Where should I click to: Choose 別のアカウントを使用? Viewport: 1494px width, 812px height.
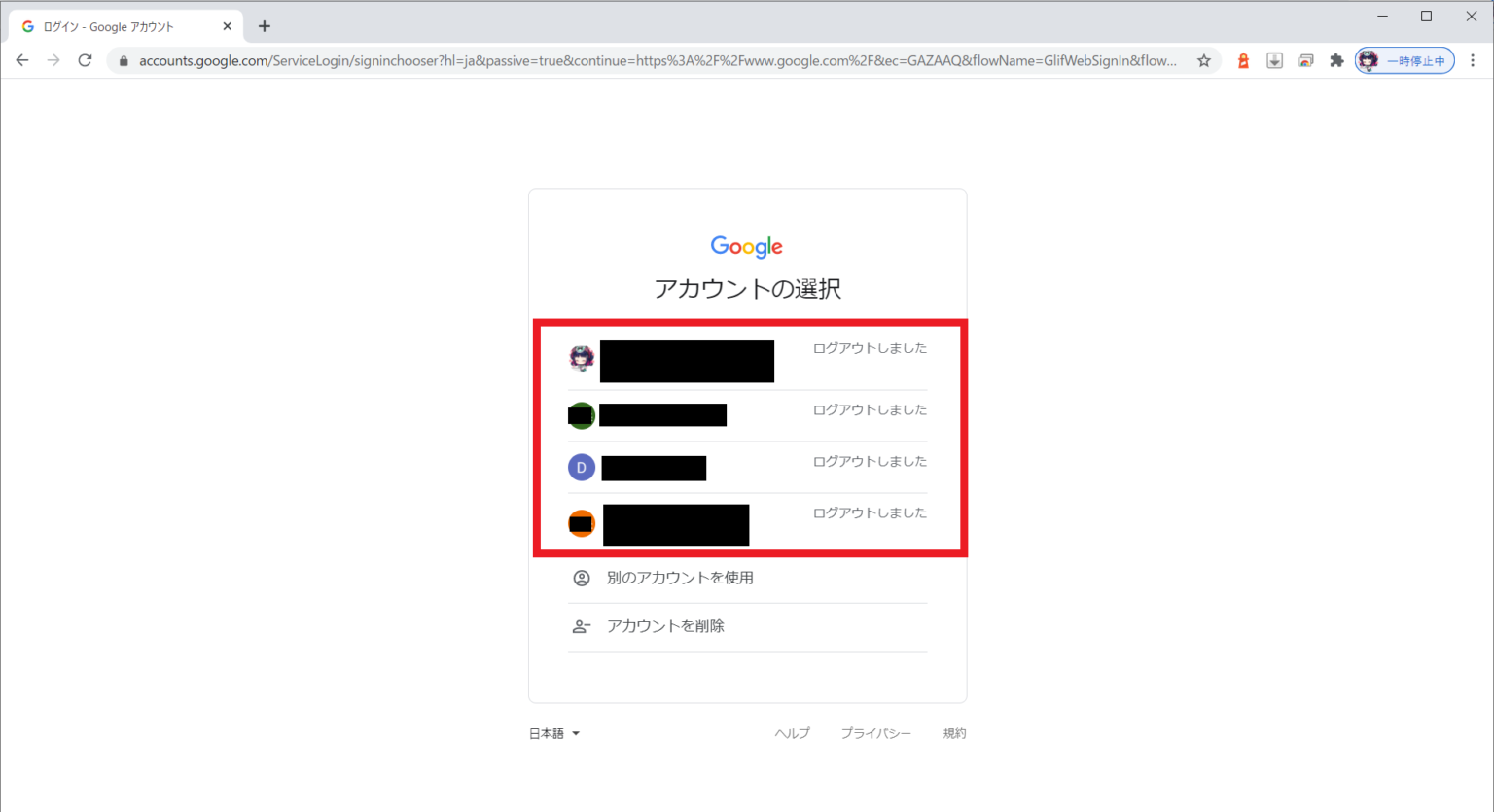680,578
